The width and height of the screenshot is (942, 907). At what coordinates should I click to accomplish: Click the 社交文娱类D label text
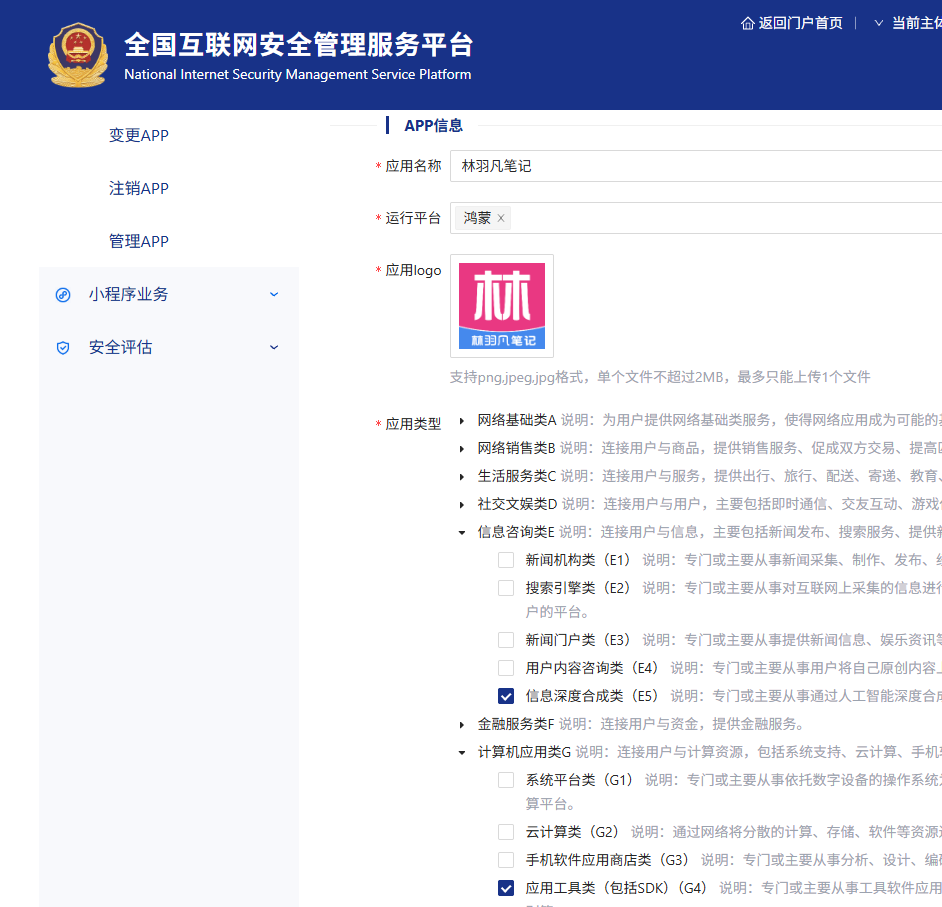pyautogui.click(x=518, y=504)
